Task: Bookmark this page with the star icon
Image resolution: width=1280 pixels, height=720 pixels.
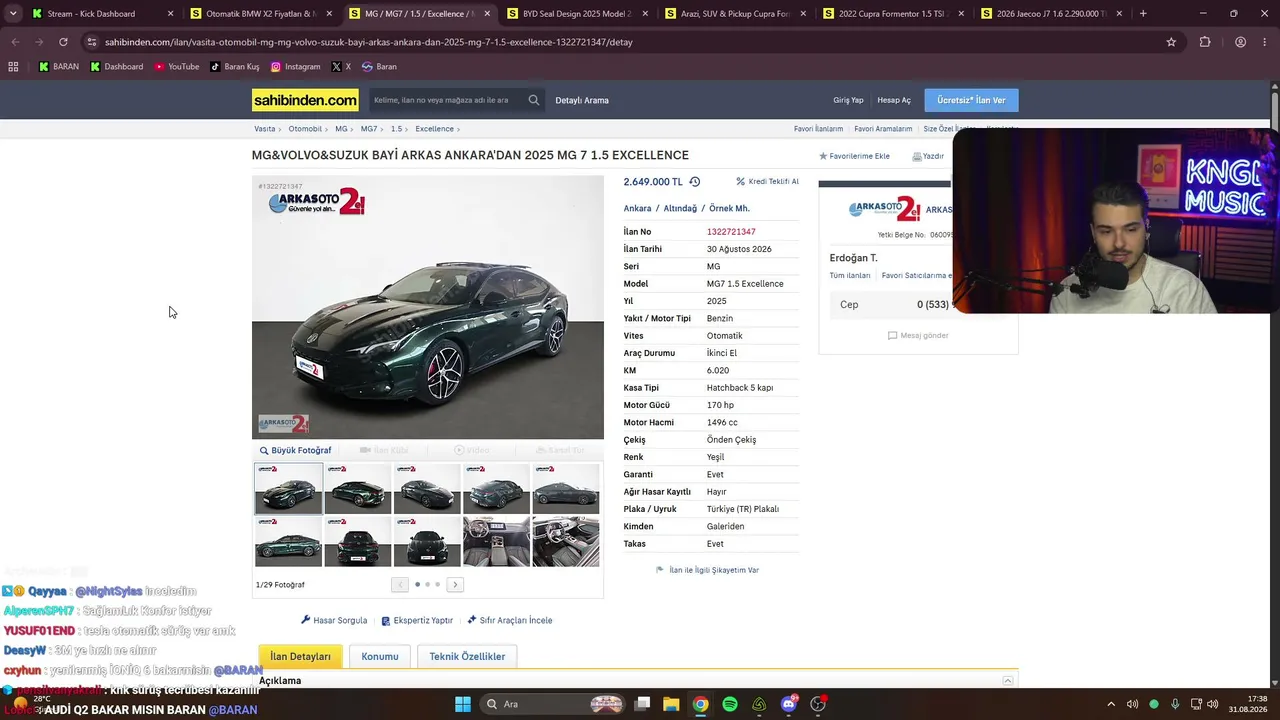Action: point(1171,42)
